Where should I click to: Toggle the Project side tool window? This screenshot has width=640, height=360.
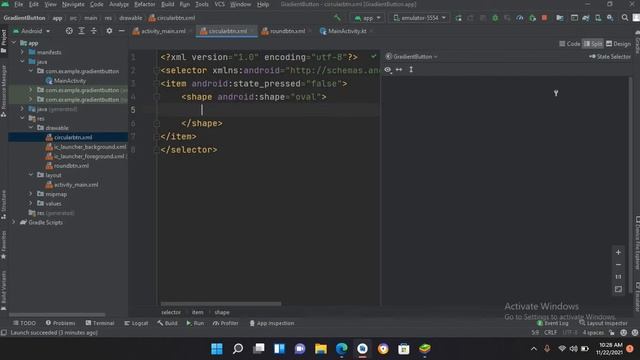tap(4, 41)
